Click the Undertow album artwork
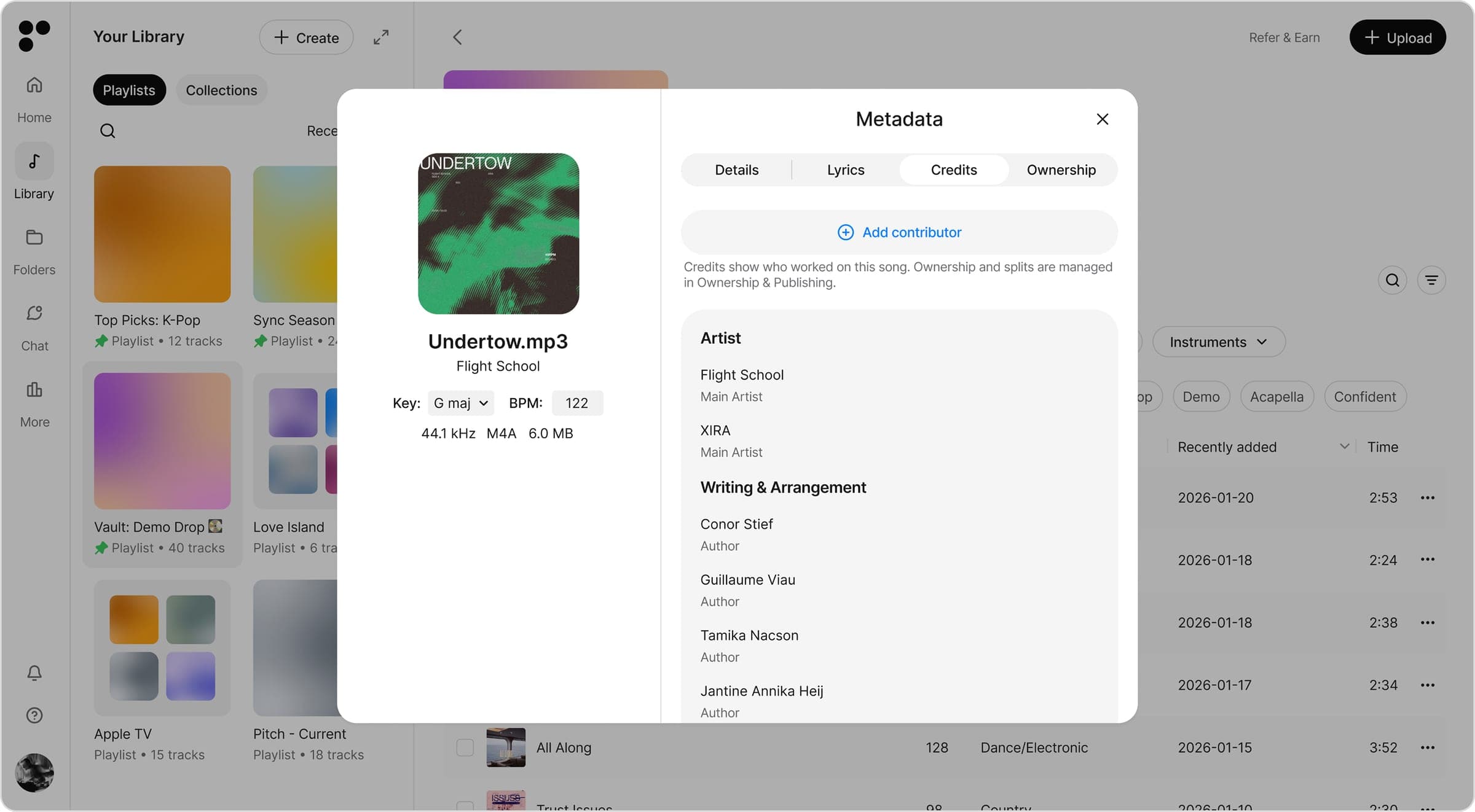 click(498, 233)
